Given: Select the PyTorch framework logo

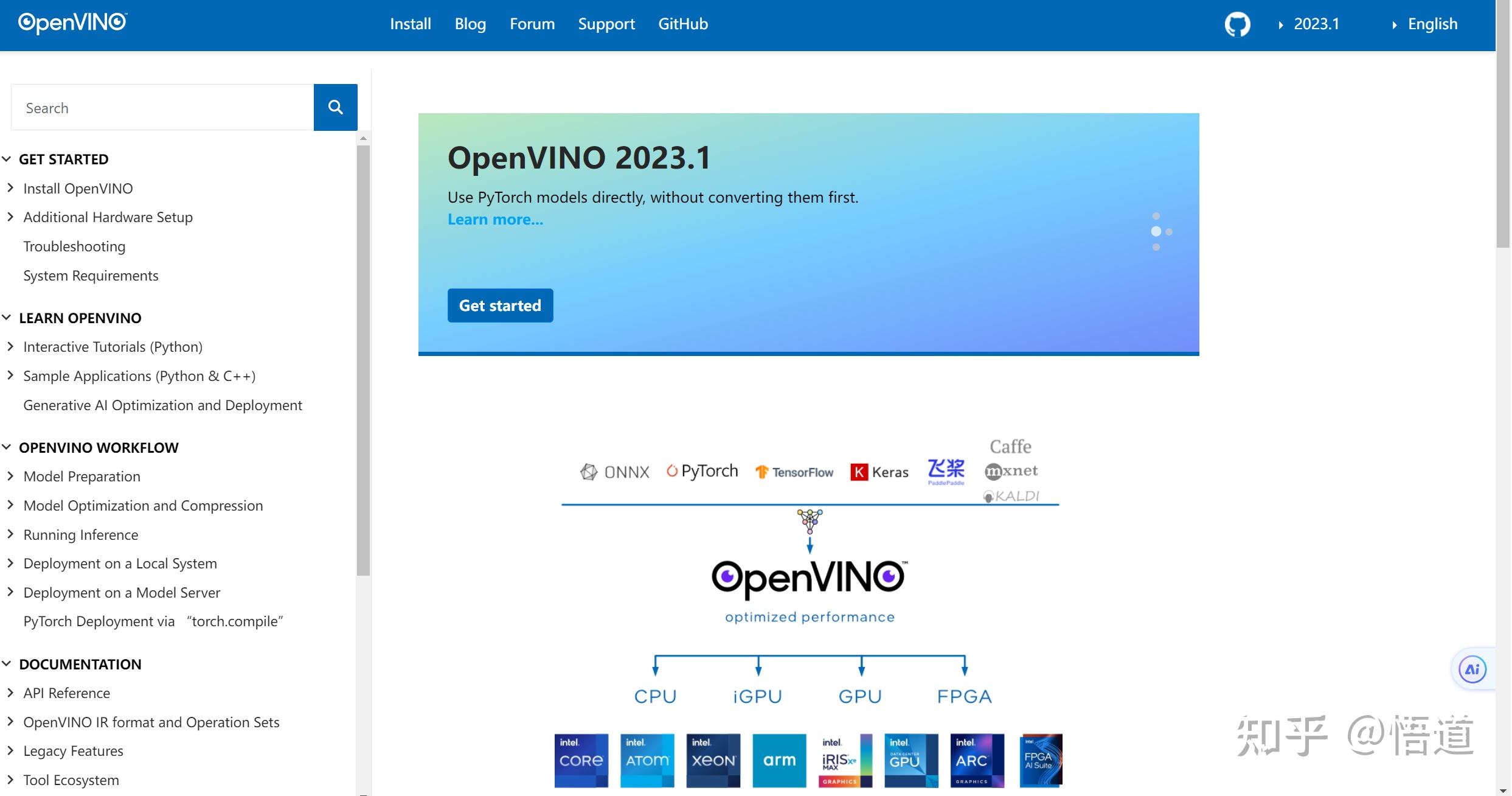Looking at the screenshot, I should (x=702, y=470).
